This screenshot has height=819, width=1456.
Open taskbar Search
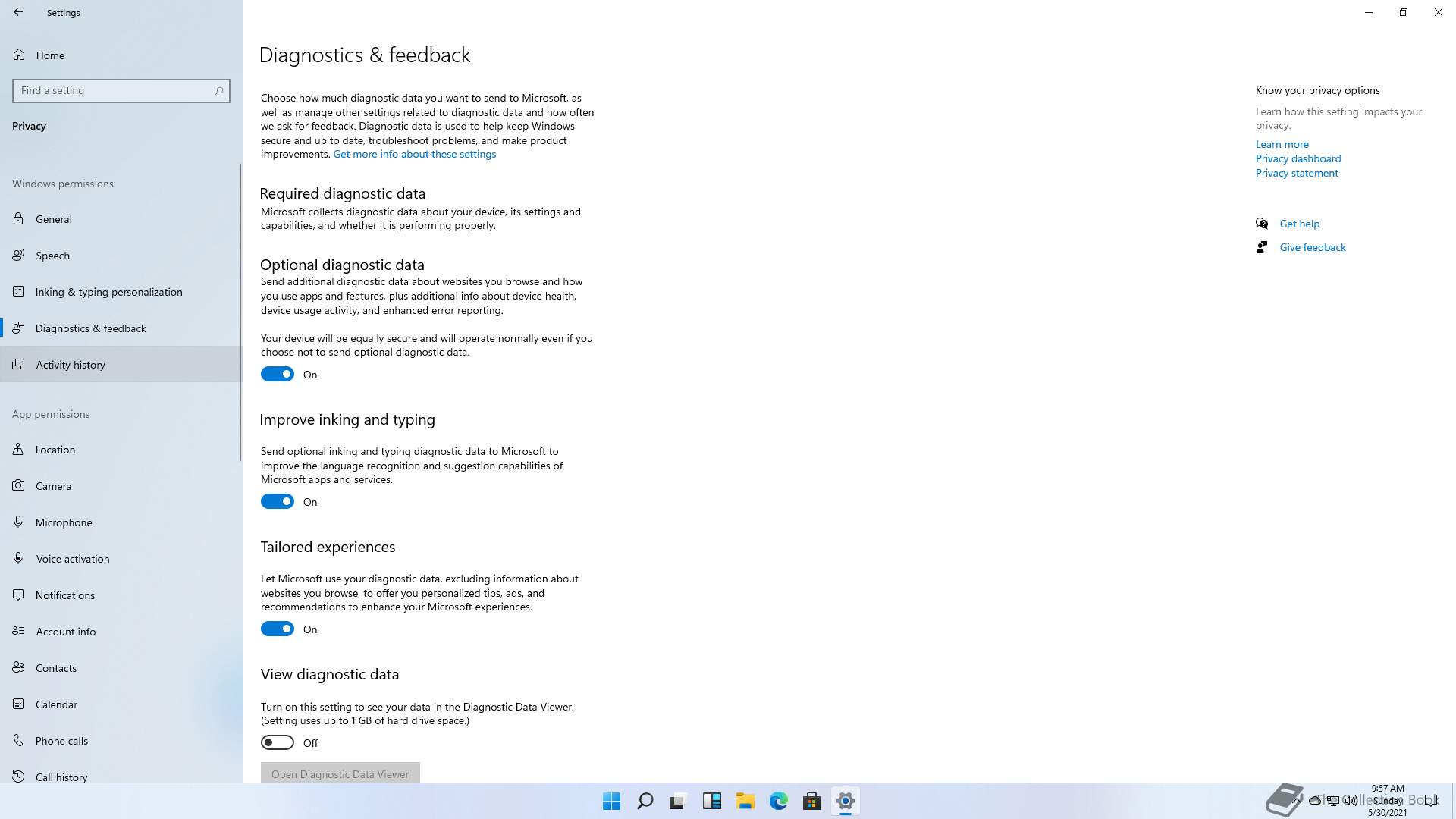[x=645, y=801]
